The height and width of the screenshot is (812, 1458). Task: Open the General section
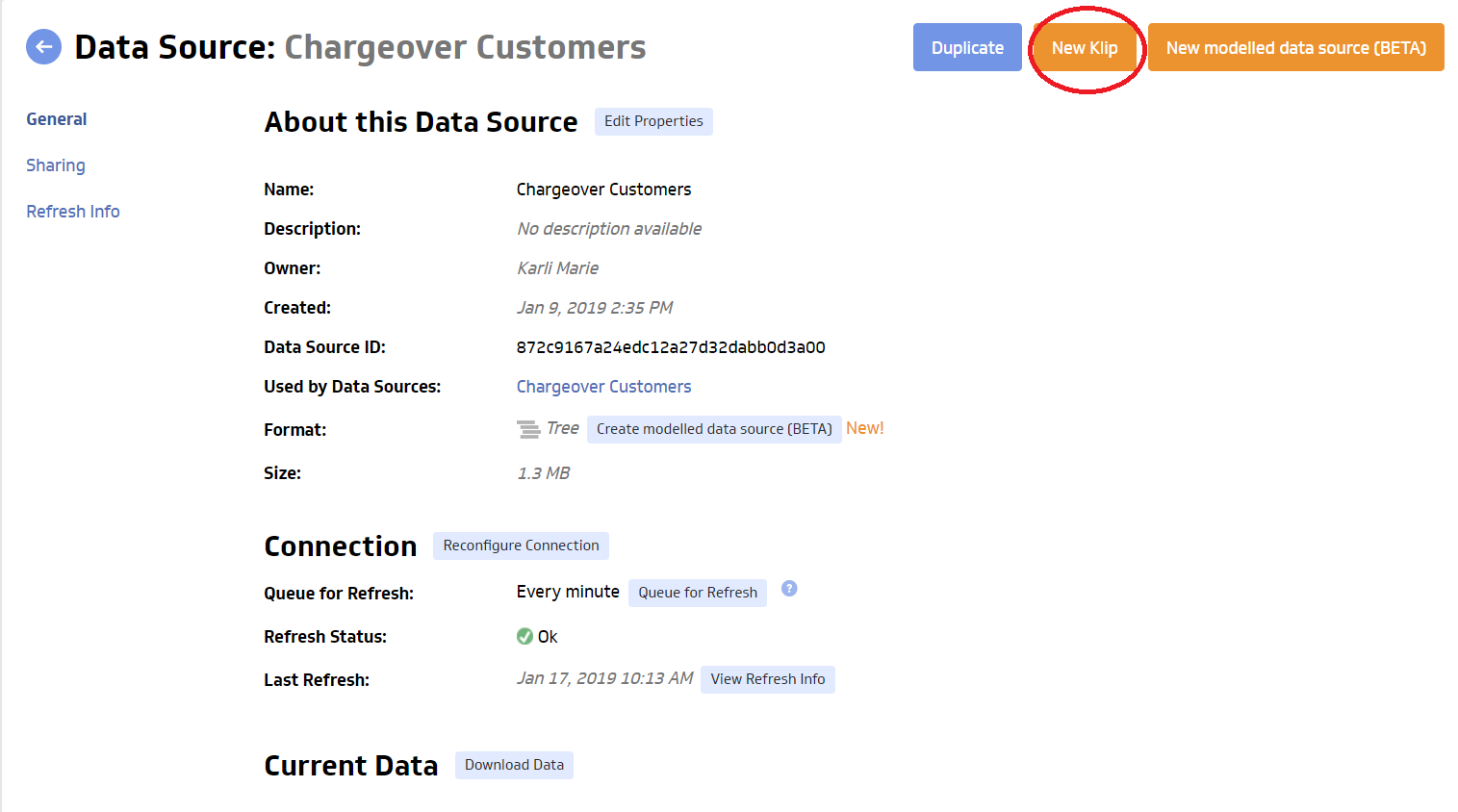pos(57,119)
